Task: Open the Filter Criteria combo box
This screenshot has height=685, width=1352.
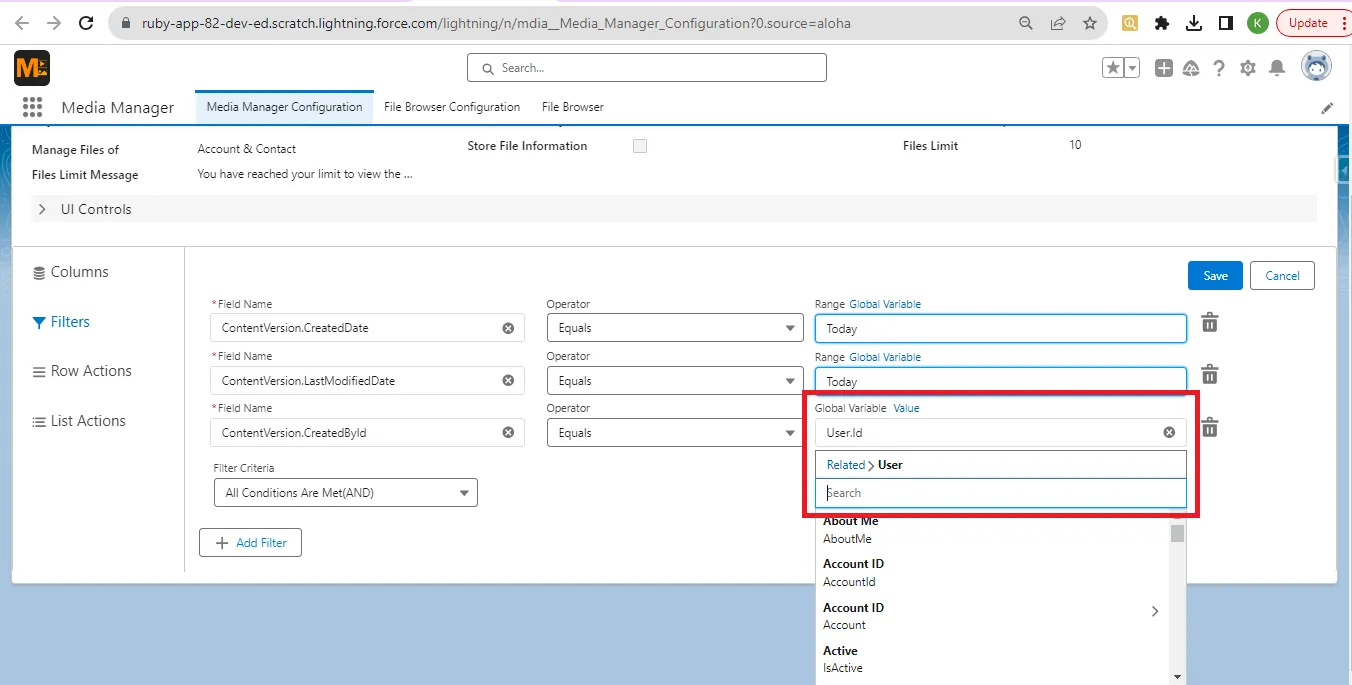Action: [345, 492]
